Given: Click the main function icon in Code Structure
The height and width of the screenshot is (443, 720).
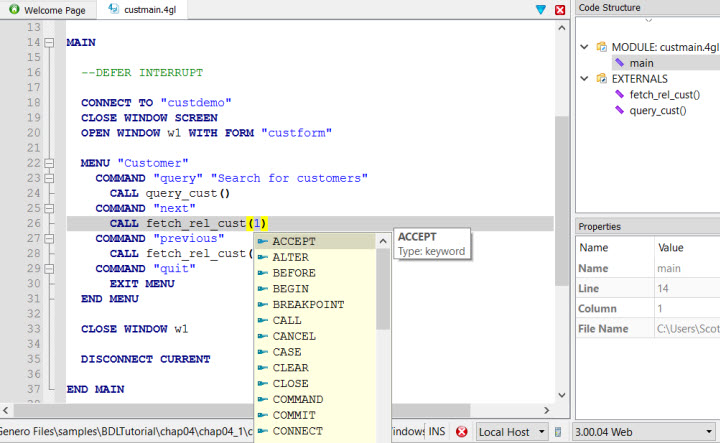Looking at the screenshot, I should 620,63.
